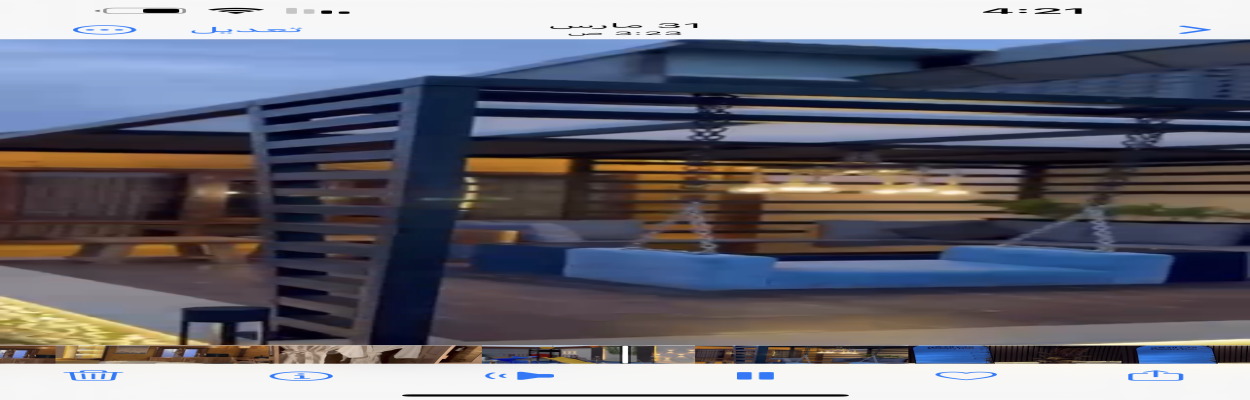Favorite the video with the heart icon
The width and height of the screenshot is (1250, 400).
coord(965,376)
